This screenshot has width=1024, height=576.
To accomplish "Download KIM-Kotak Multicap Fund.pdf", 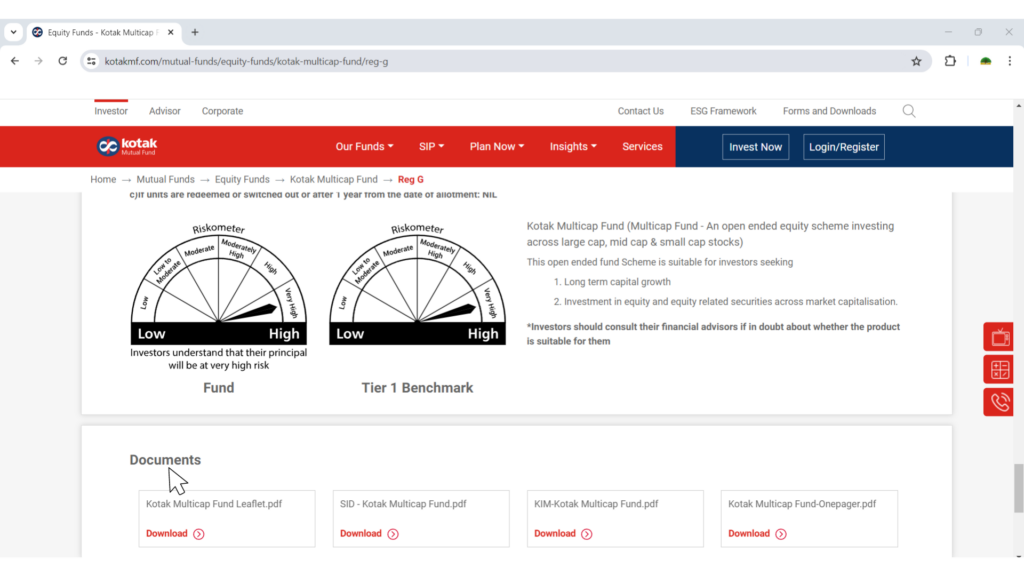I will pos(554,534).
